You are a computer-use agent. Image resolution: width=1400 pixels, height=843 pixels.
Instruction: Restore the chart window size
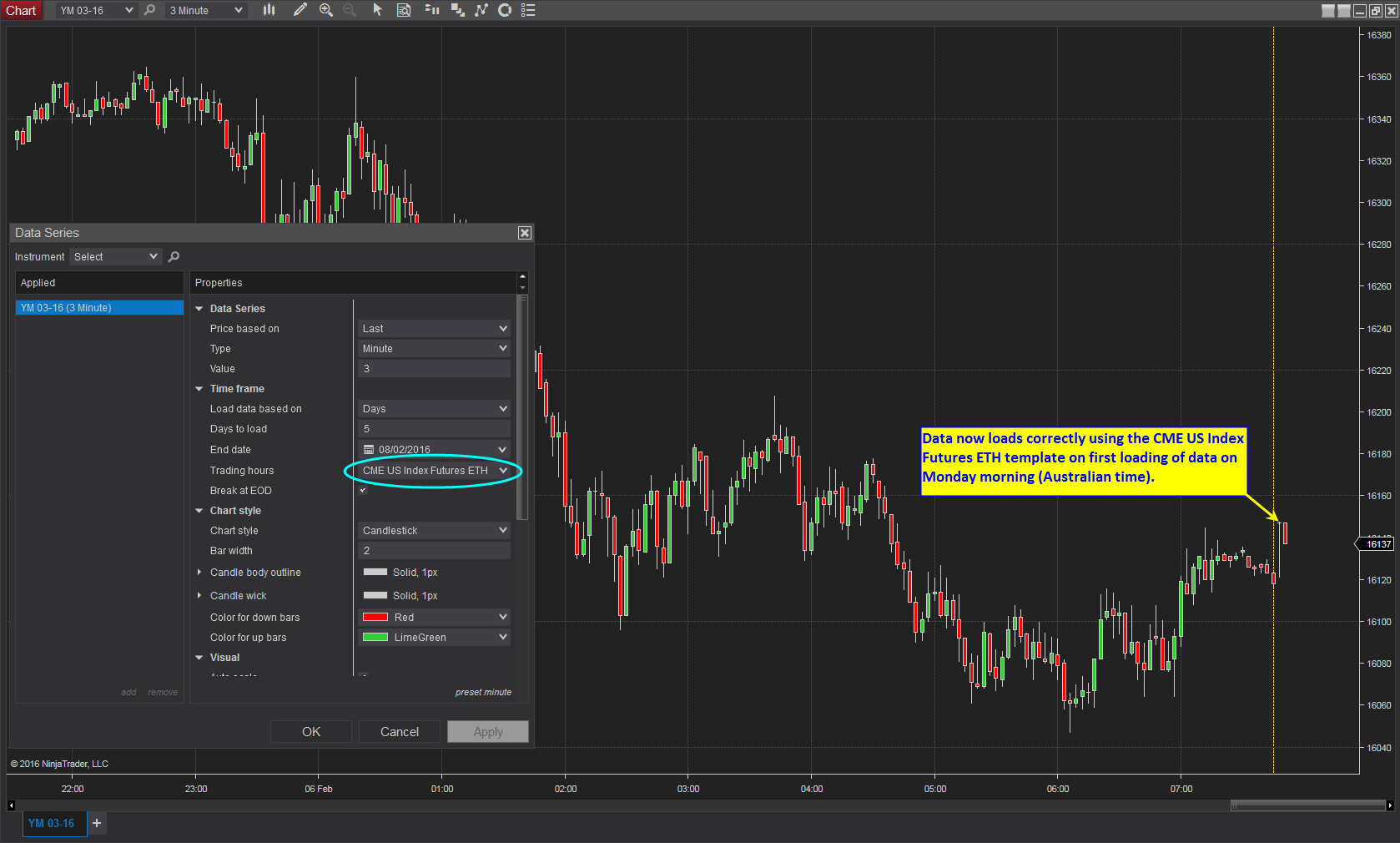click(x=1376, y=11)
